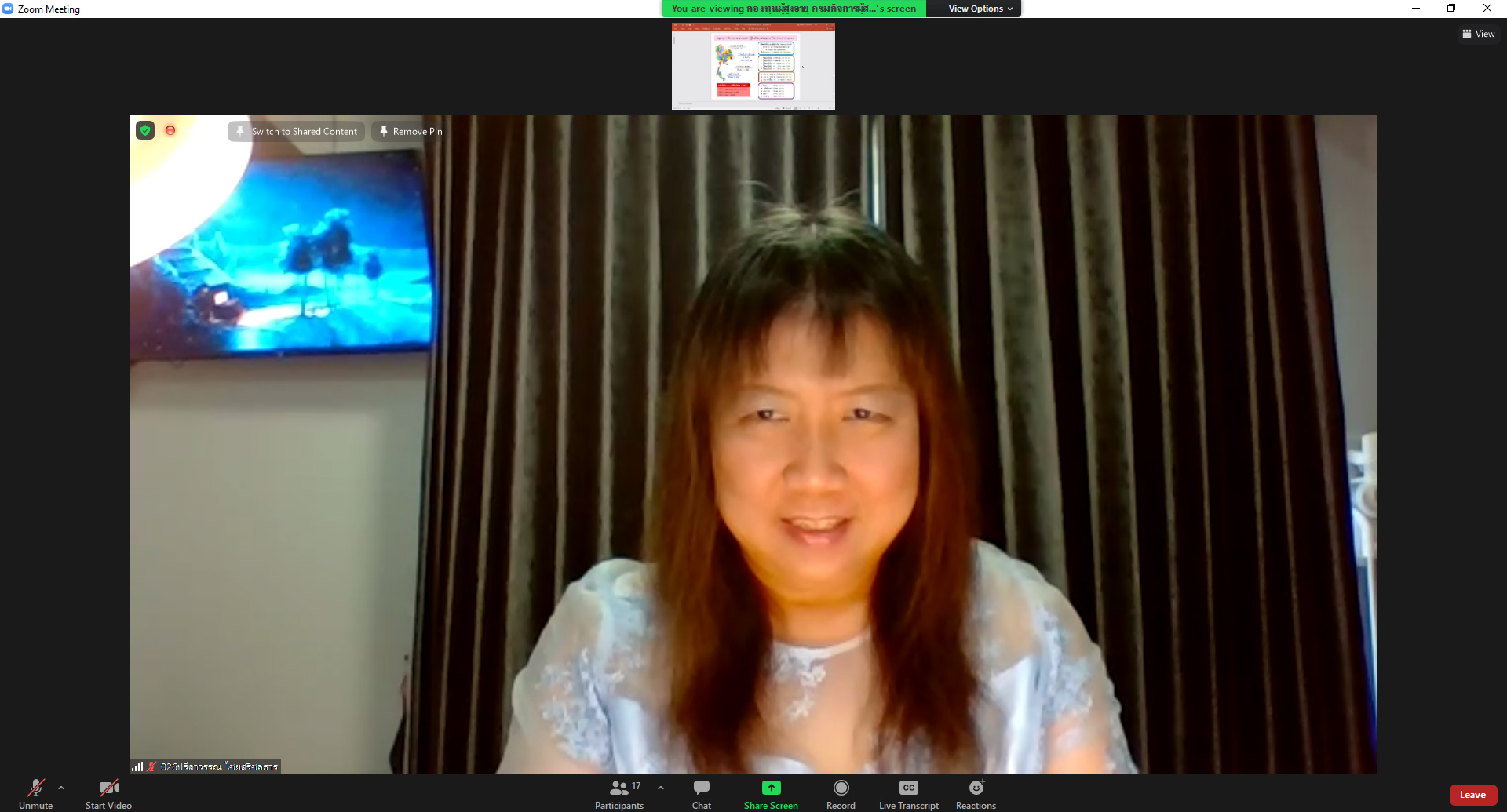Open Reactions emoji menu
This screenshot has width=1507, height=812.
click(976, 793)
